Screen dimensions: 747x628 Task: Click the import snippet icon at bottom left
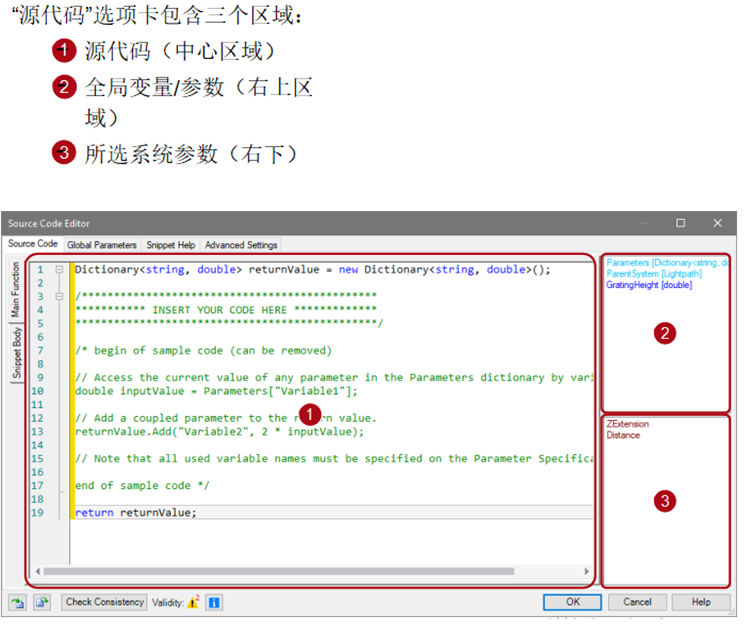point(18,603)
